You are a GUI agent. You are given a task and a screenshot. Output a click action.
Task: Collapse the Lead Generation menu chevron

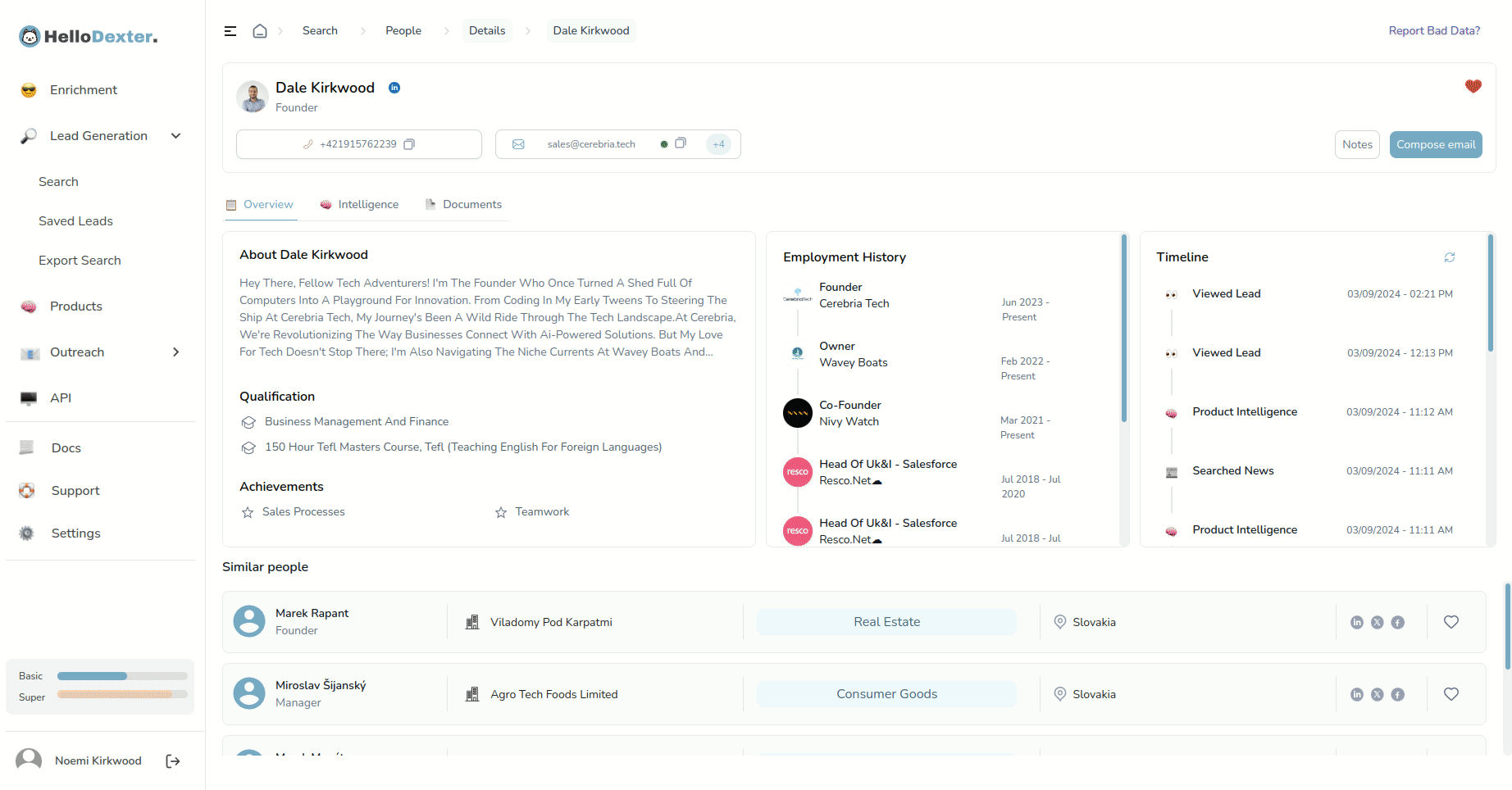click(x=176, y=136)
